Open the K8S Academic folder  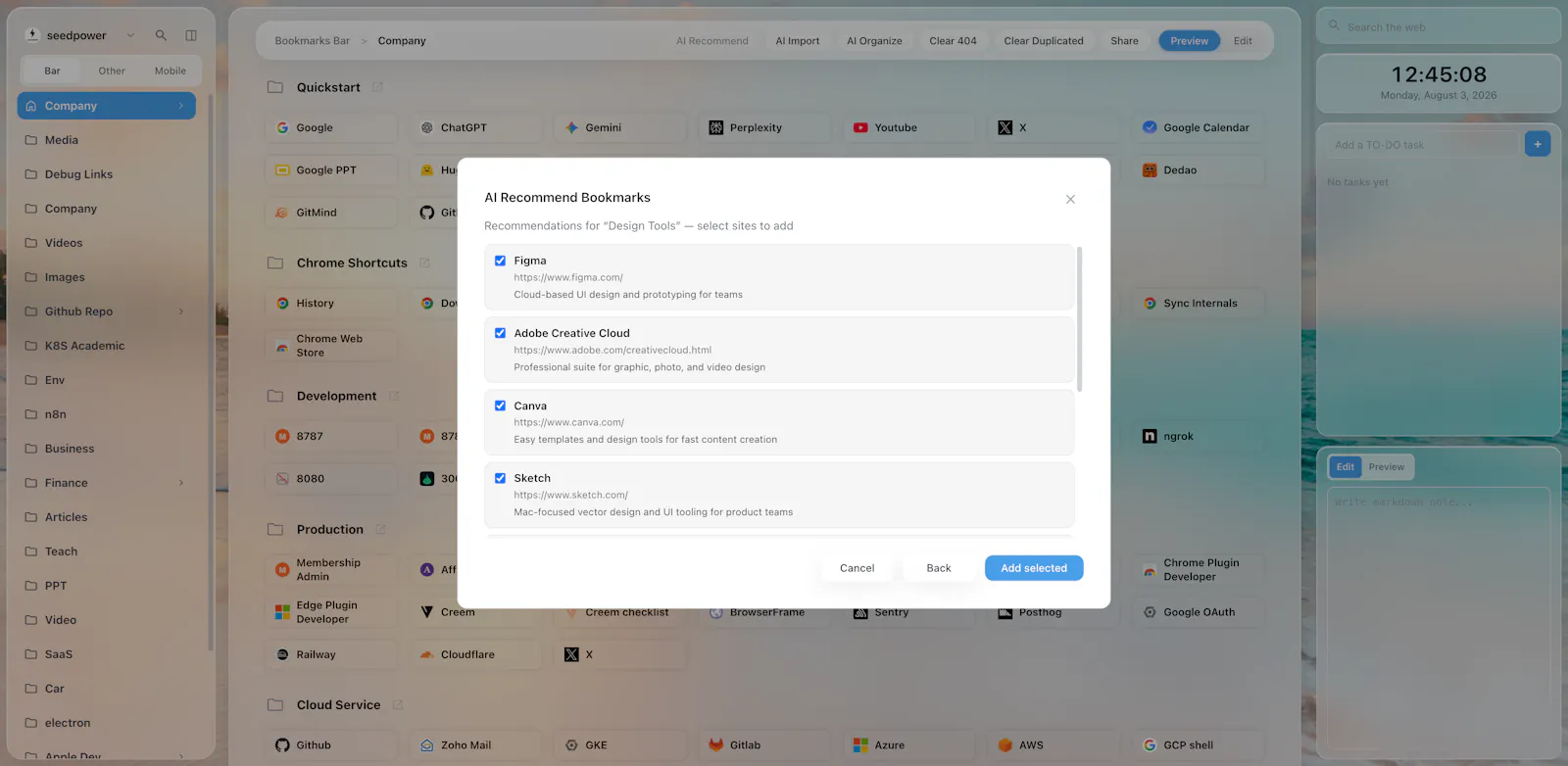[x=106, y=346]
